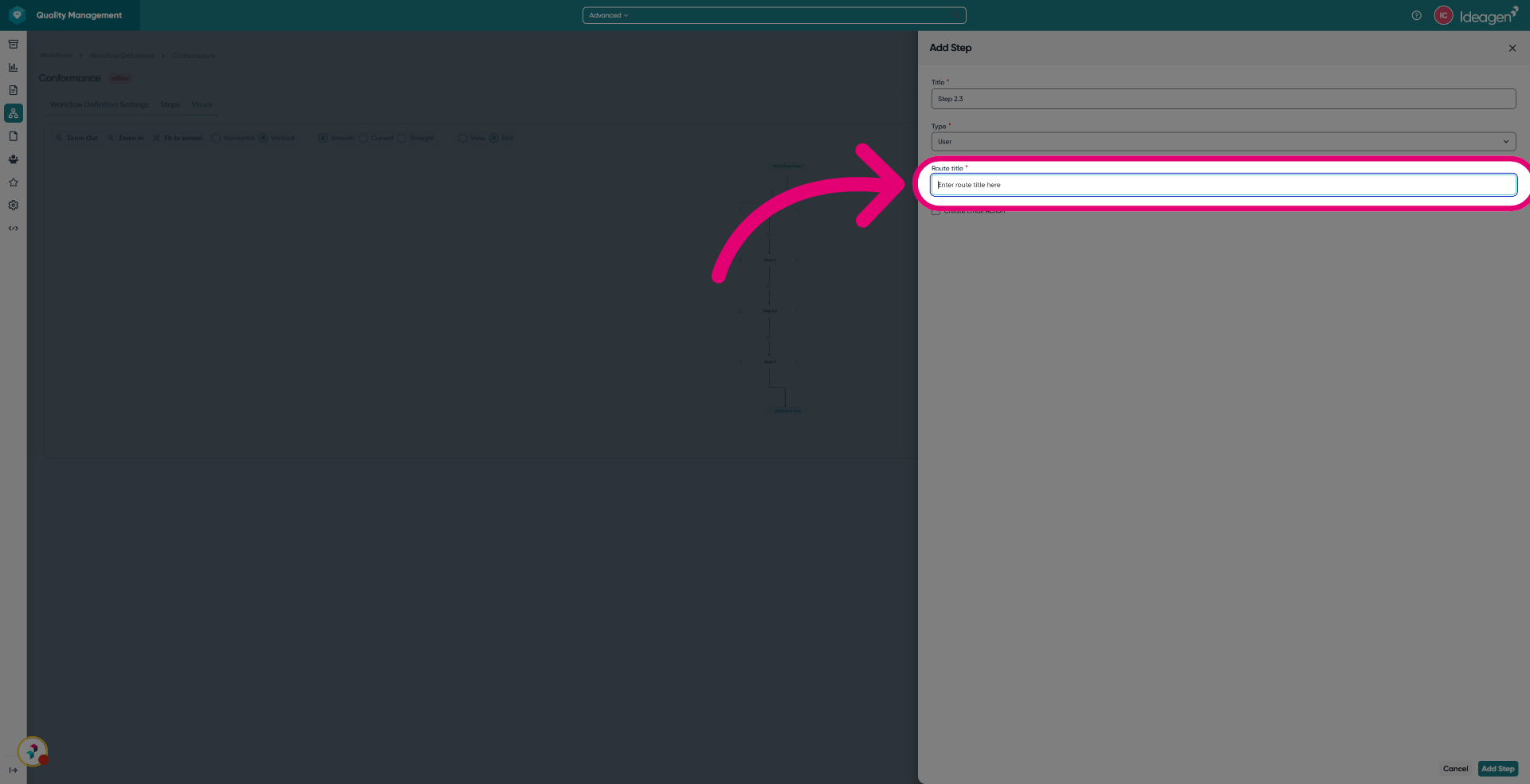1530x784 pixels.
Task: Select Smooth line style radio
Action: (323, 138)
